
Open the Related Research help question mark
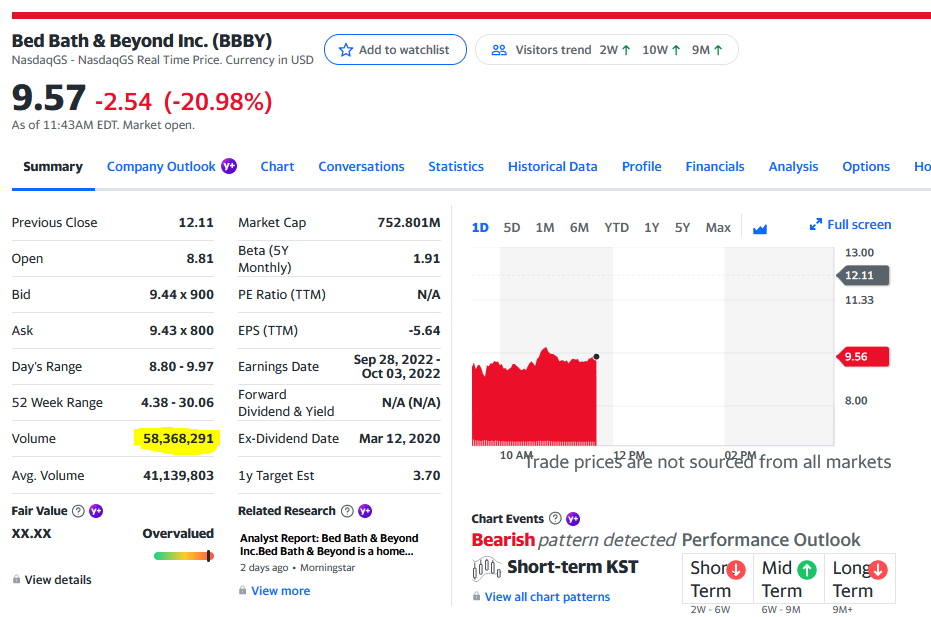pyautogui.click(x=347, y=511)
